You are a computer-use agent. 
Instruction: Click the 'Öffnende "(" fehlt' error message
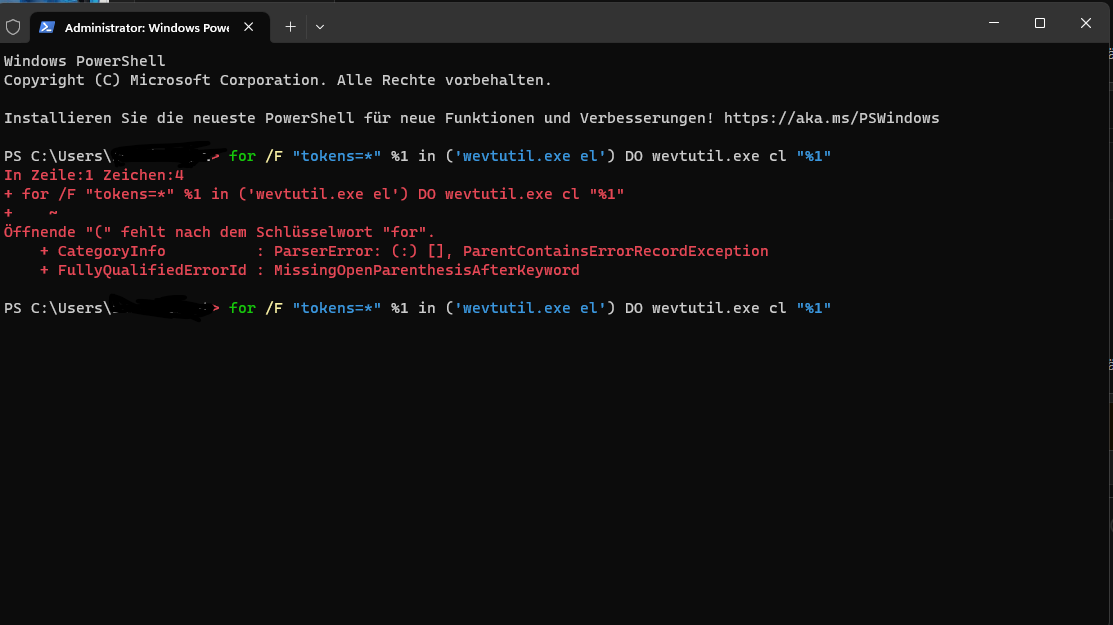coord(220,232)
